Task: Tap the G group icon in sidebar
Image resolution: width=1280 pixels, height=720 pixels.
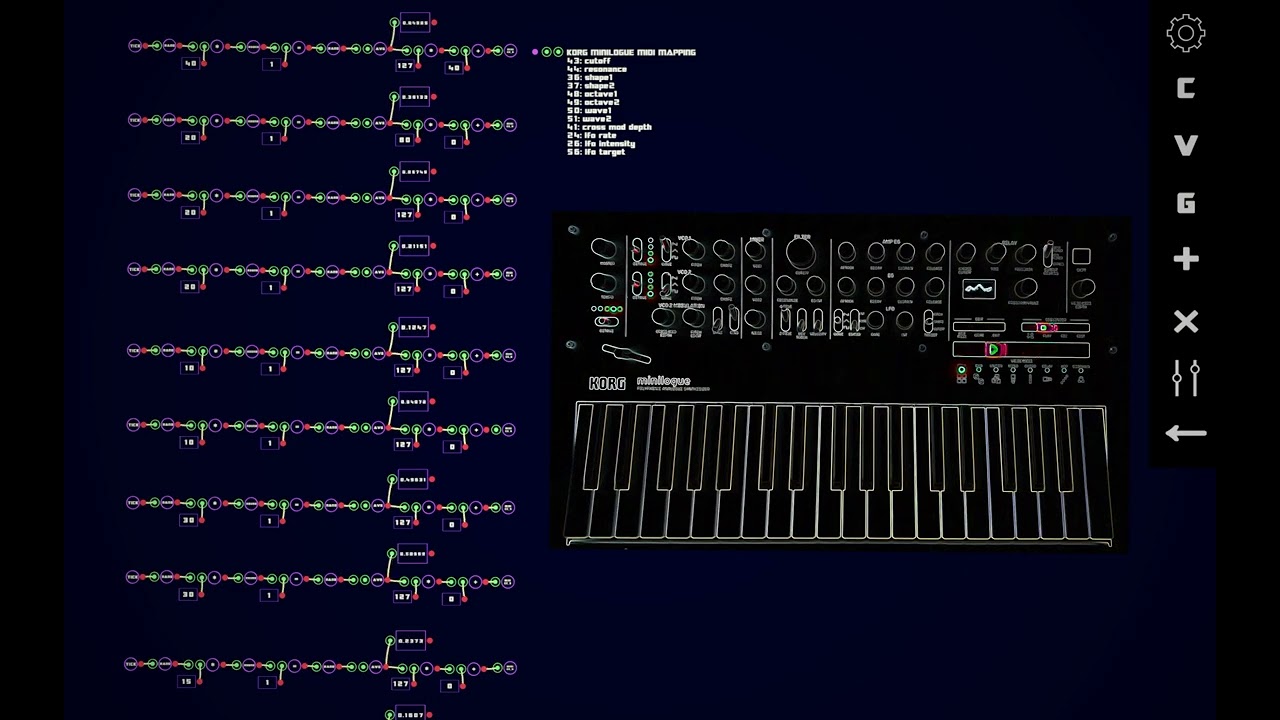Action: [1186, 203]
